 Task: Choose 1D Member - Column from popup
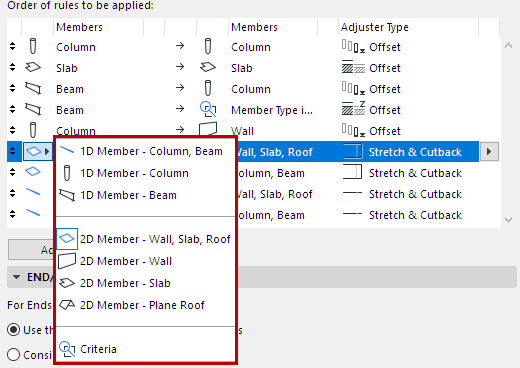[x=146, y=173]
